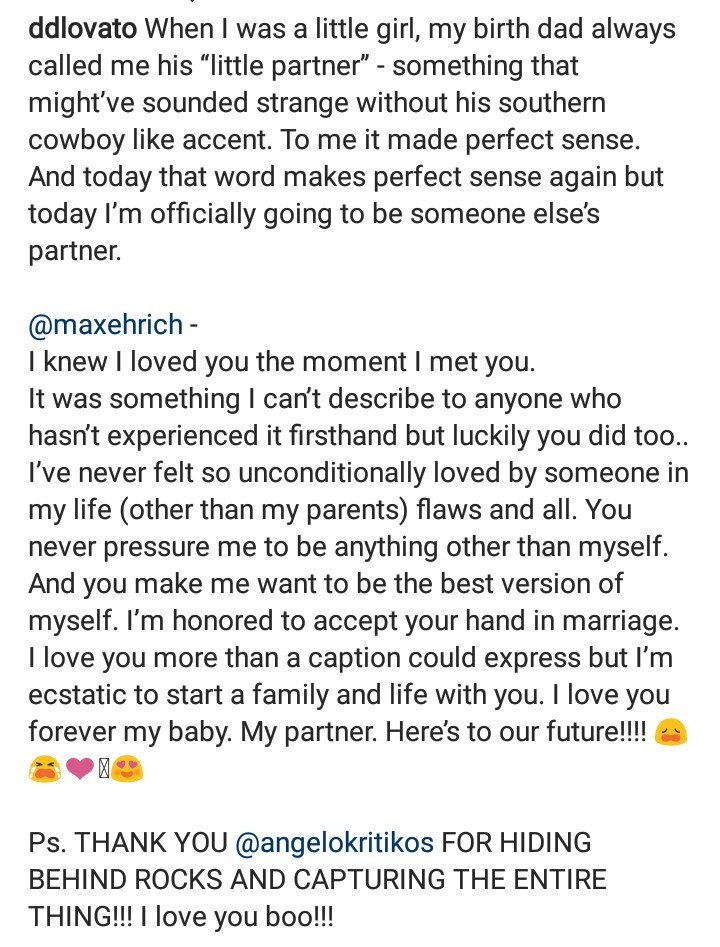Click the unrendered box emoji glyph
720x947 pixels.
pos(103,769)
